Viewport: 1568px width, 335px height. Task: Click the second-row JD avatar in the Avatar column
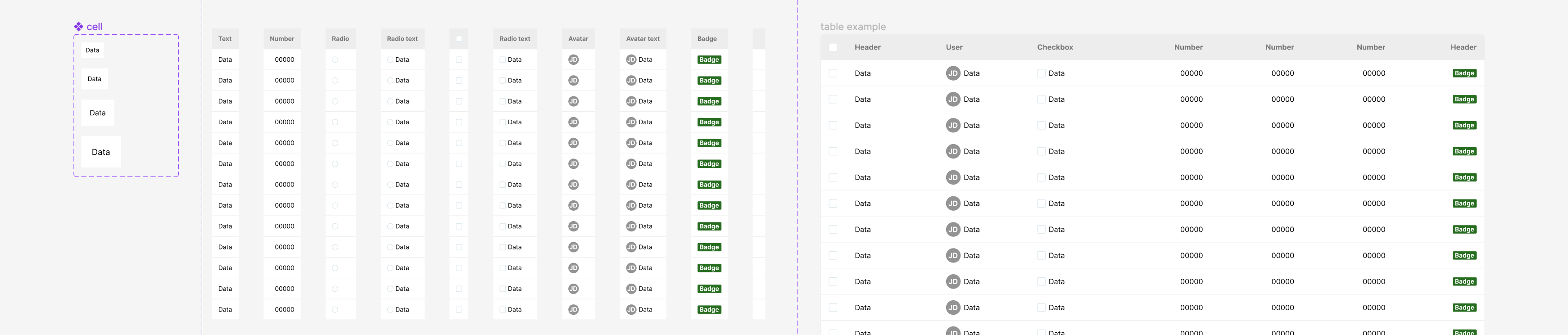tap(573, 81)
